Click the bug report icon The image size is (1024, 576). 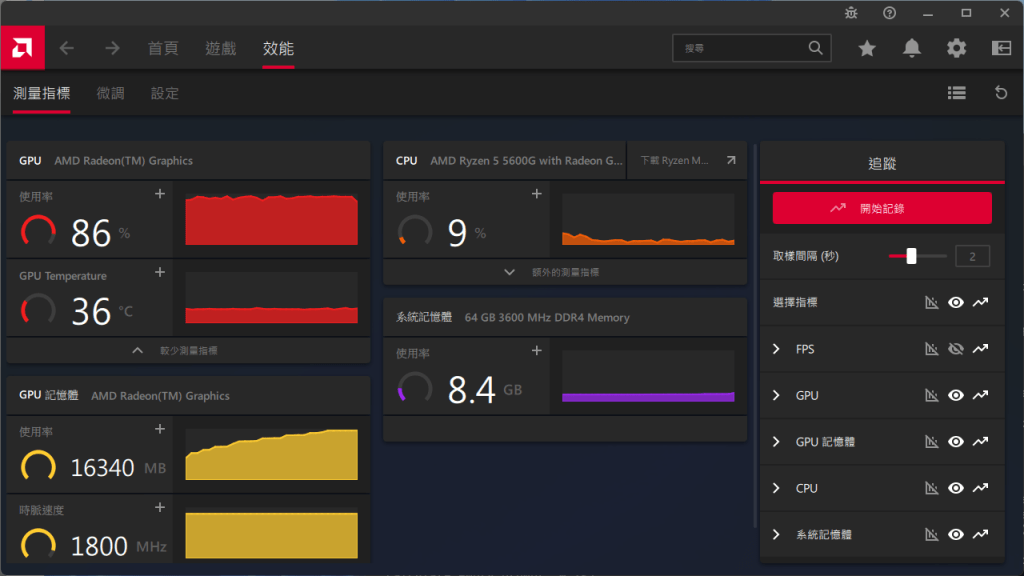[x=850, y=13]
